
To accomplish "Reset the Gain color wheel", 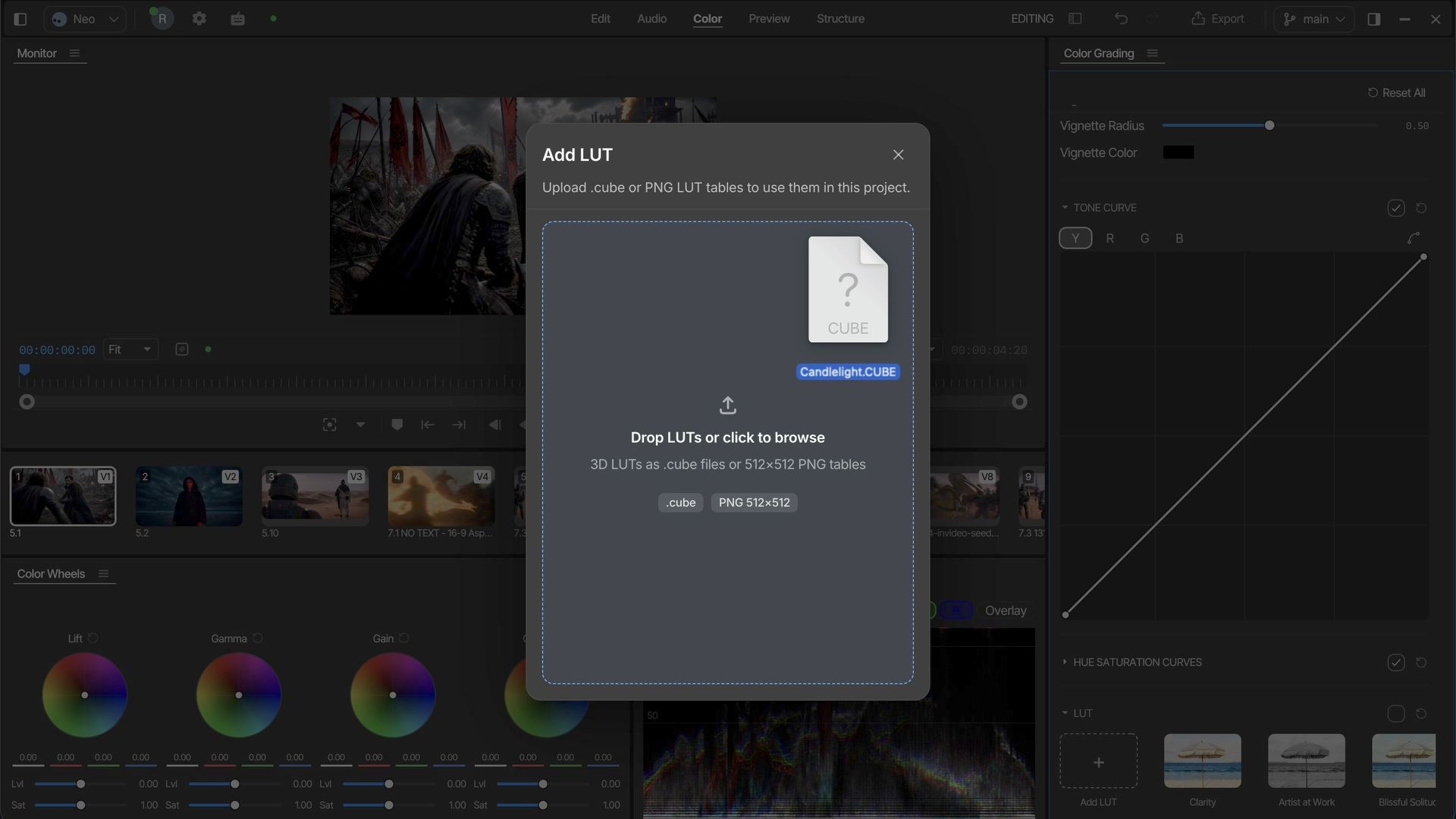I will [x=404, y=639].
